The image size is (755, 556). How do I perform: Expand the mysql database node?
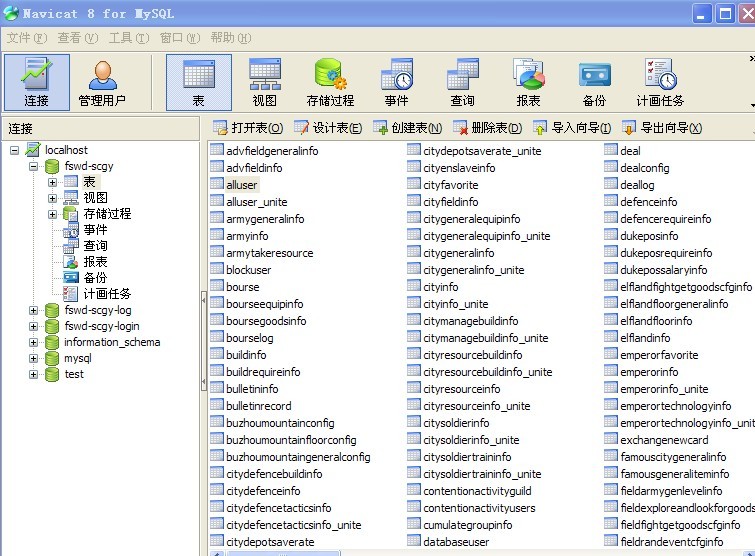tap(33, 358)
